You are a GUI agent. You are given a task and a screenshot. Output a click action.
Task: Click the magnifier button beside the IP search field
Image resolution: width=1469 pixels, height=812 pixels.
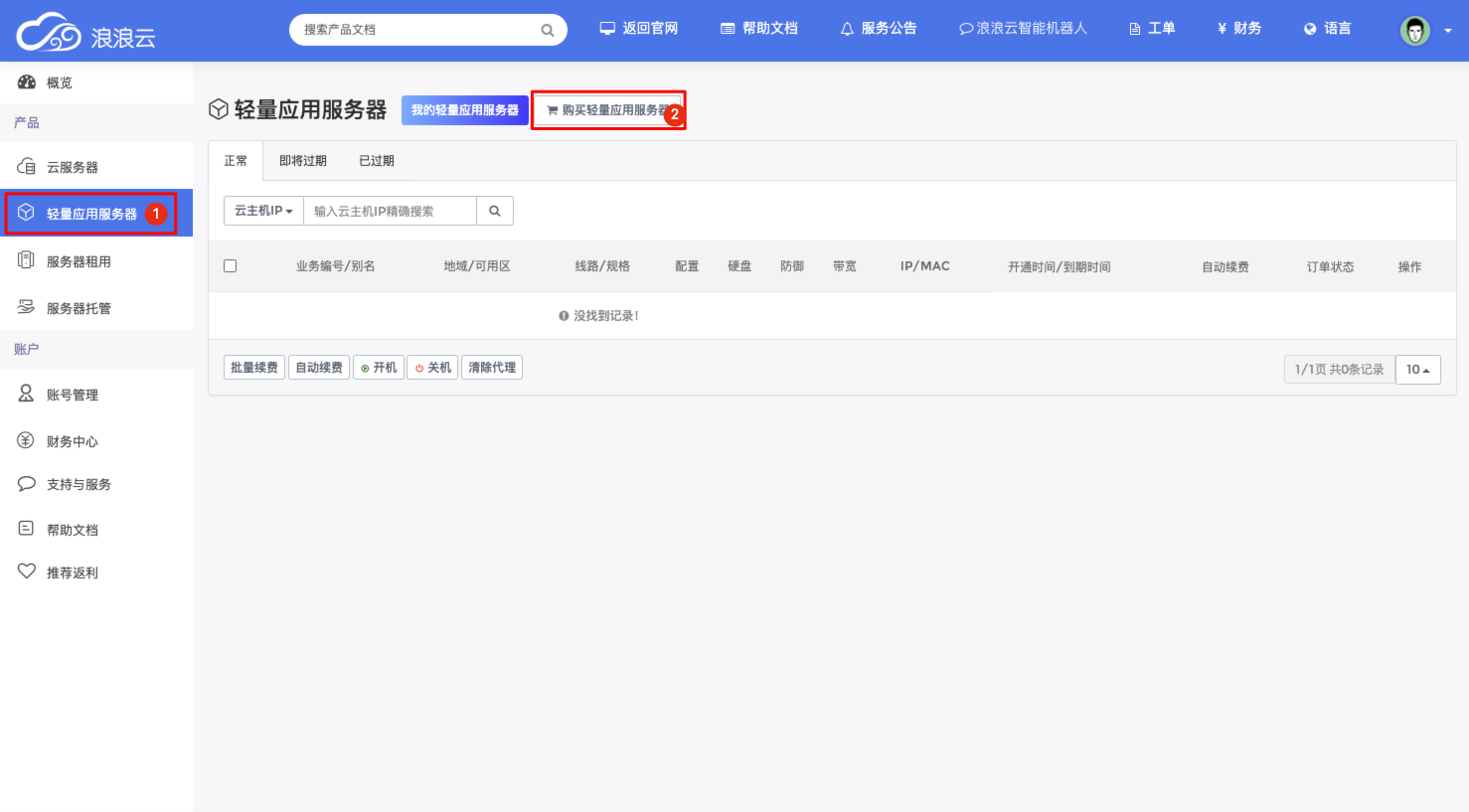click(x=495, y=211)
